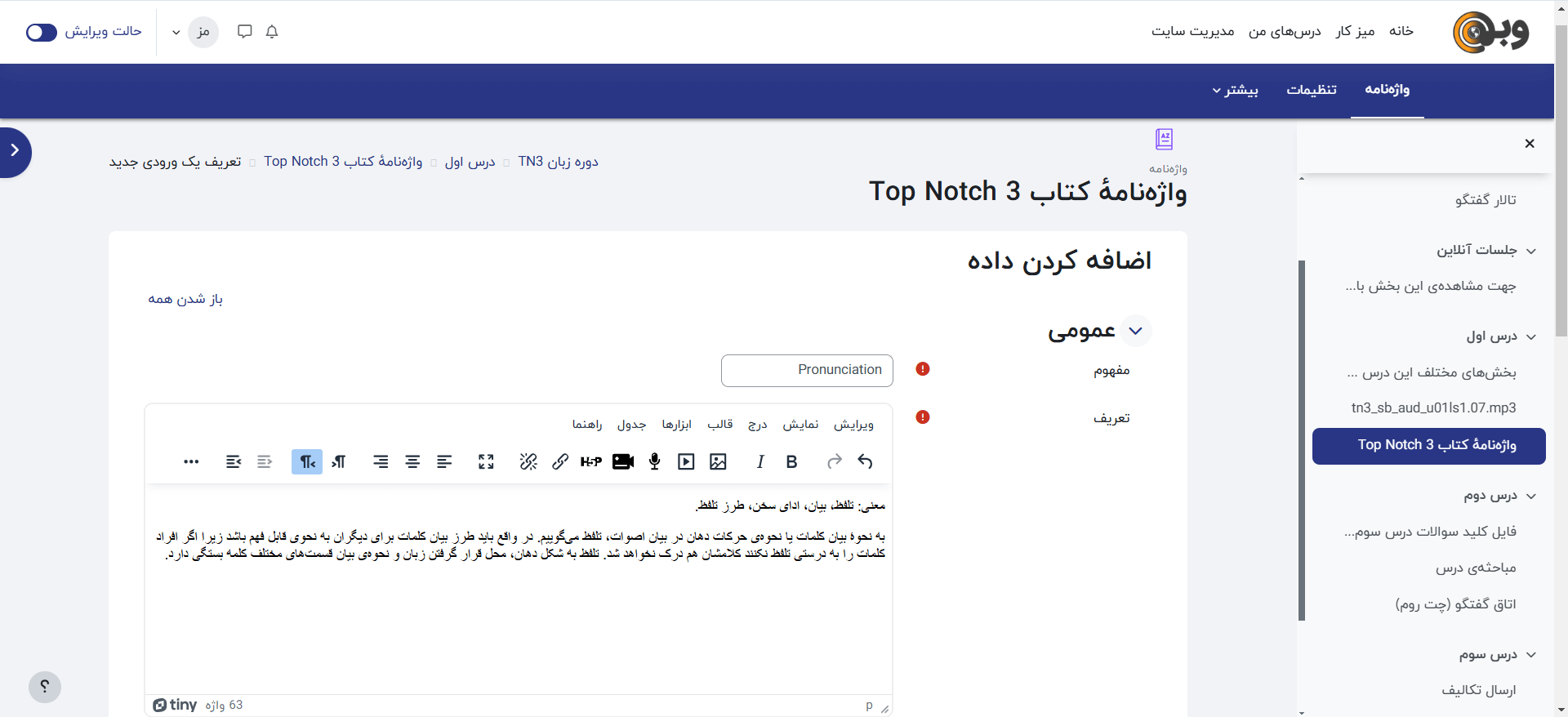Click the record video camera icon
Screen dimensions: 1568x717
coord(623,462)
